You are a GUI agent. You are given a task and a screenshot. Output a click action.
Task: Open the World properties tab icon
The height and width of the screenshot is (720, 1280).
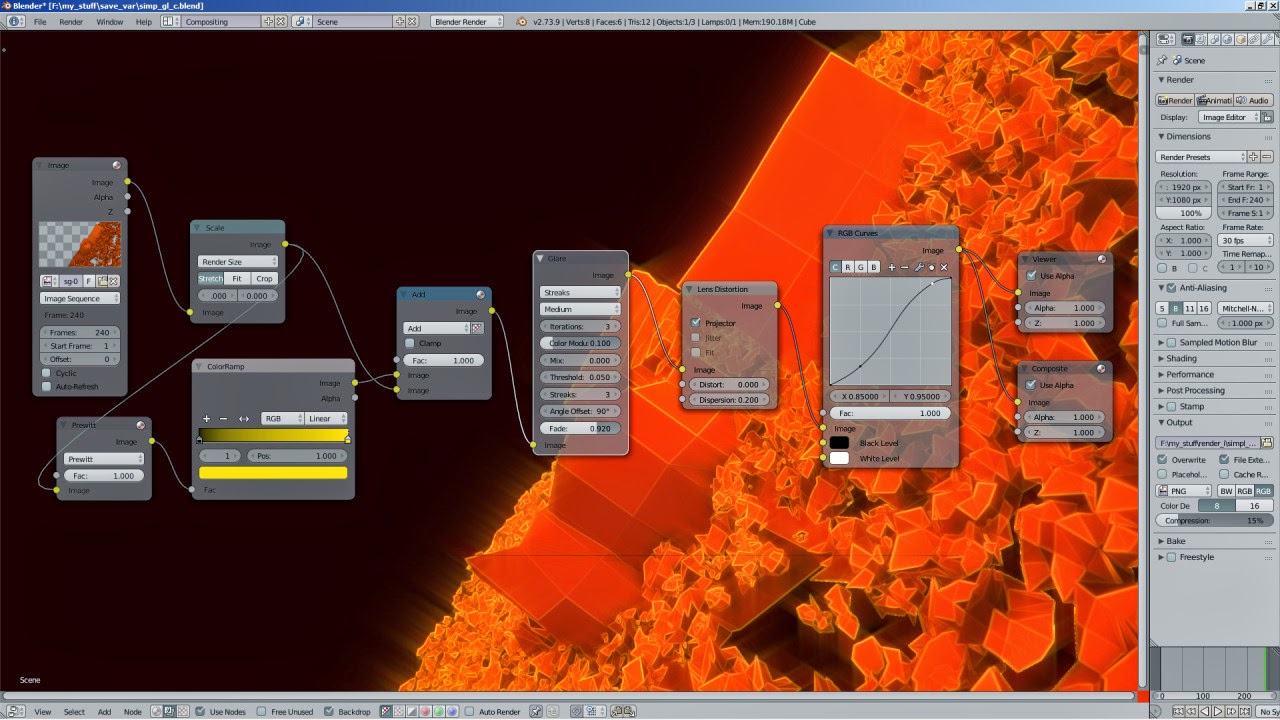tap(1228, 39)
